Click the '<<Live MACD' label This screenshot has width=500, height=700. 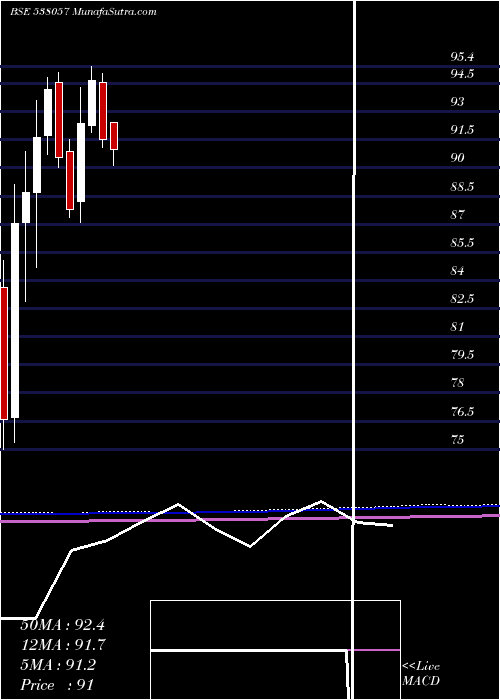[x=421, y=674]
